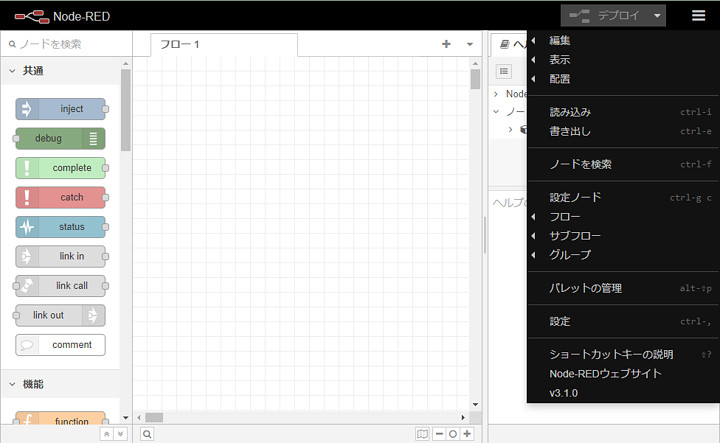This screenshot has height=443, width=720.
Task: Open Node-REDウェブサイト link
Action: pos(624,374)
